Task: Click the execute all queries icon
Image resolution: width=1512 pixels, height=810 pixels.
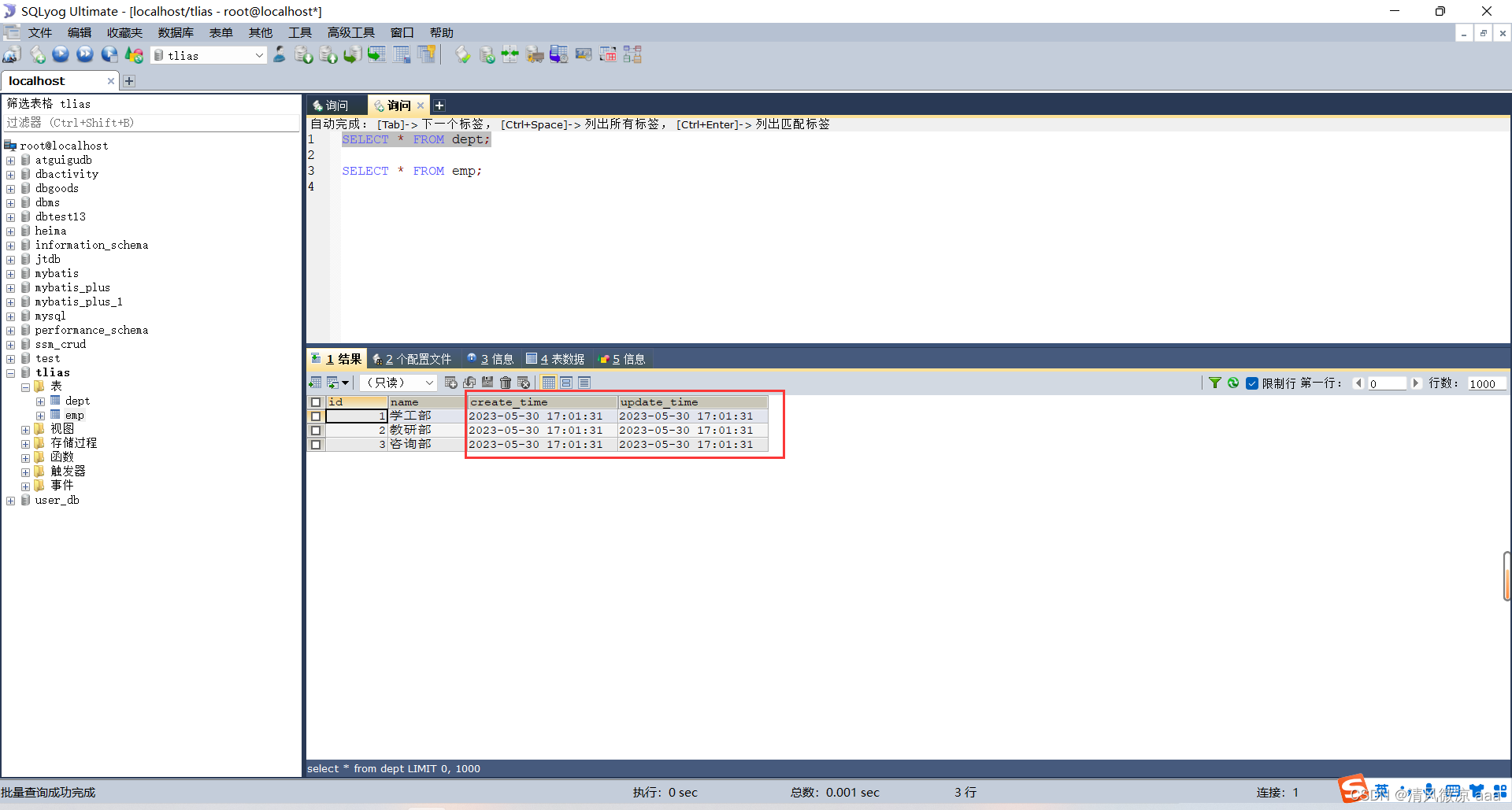Action: click(85, 55)
